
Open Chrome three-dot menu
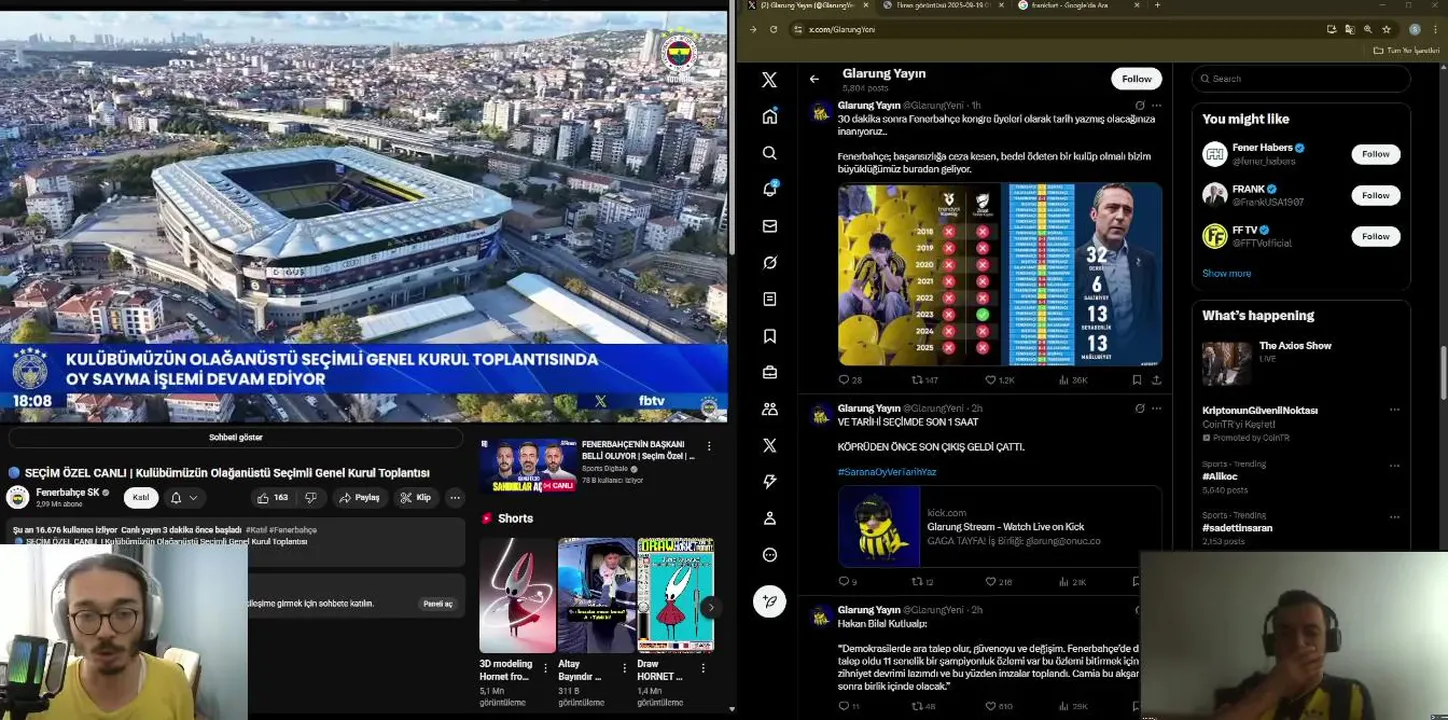tap(1435, 29)
